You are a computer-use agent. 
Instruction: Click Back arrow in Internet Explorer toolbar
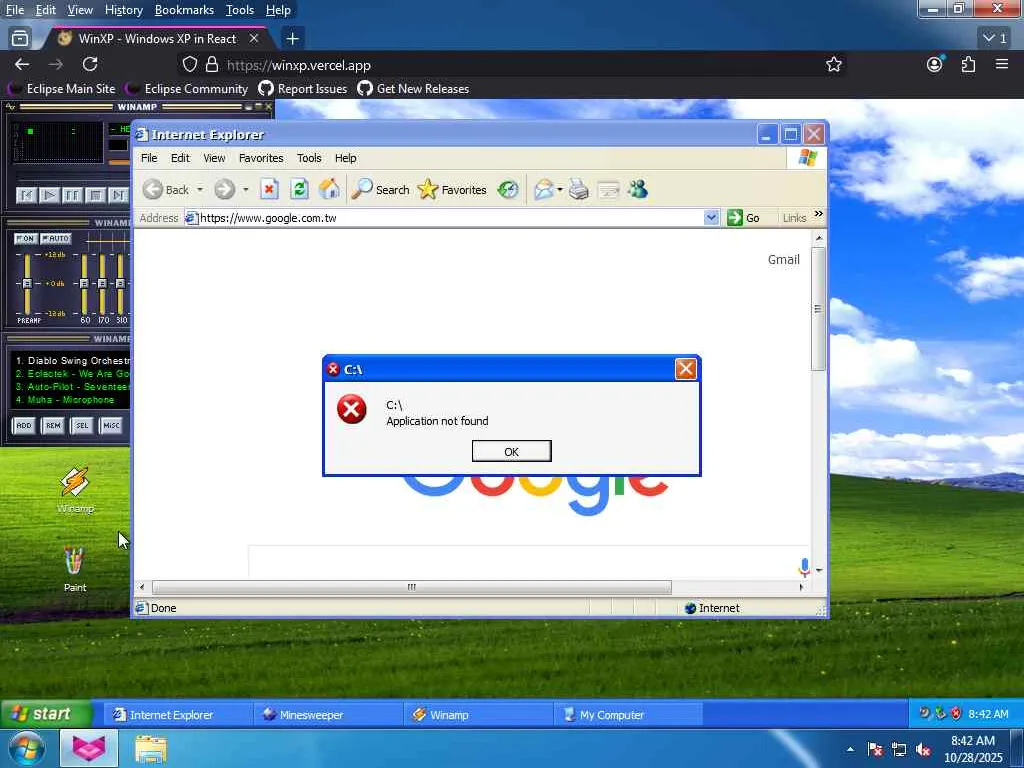coord(153,190)
